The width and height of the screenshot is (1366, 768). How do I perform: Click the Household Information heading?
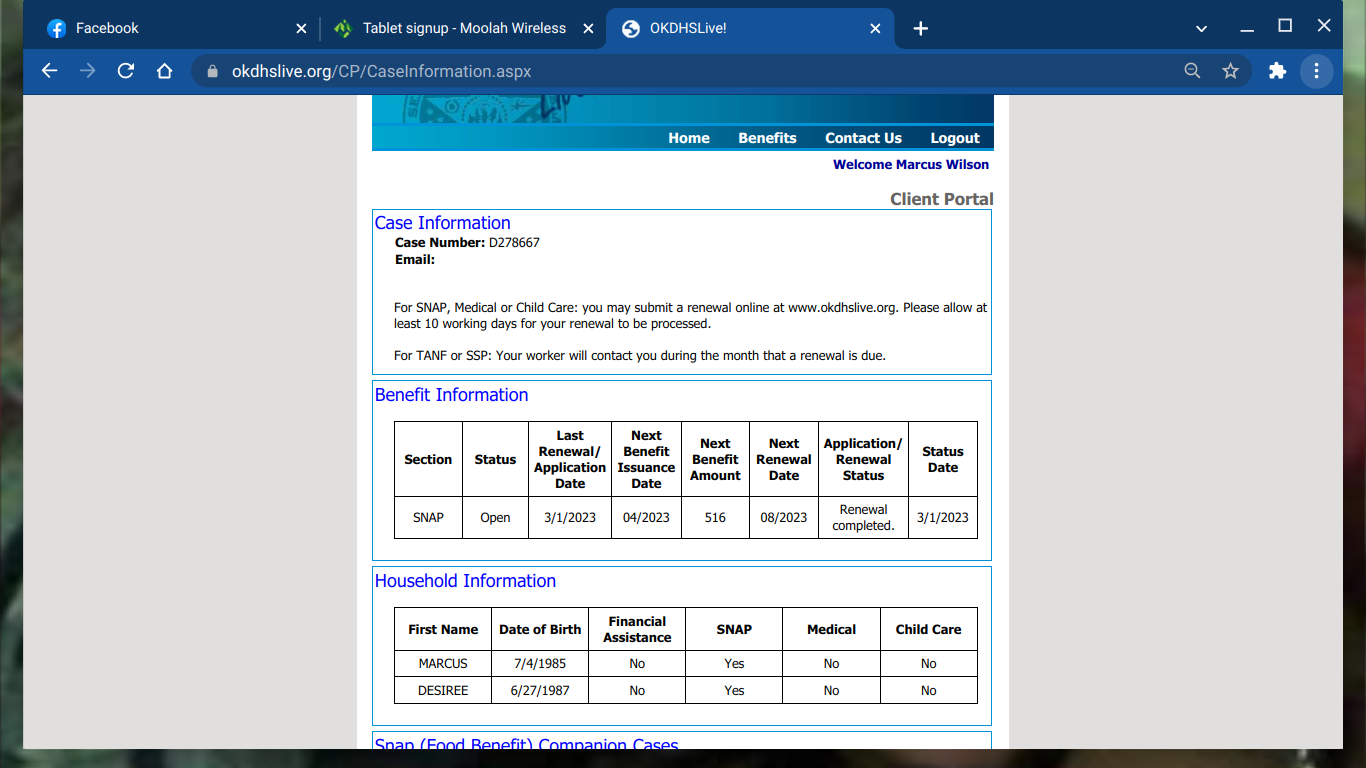(465, 581)
